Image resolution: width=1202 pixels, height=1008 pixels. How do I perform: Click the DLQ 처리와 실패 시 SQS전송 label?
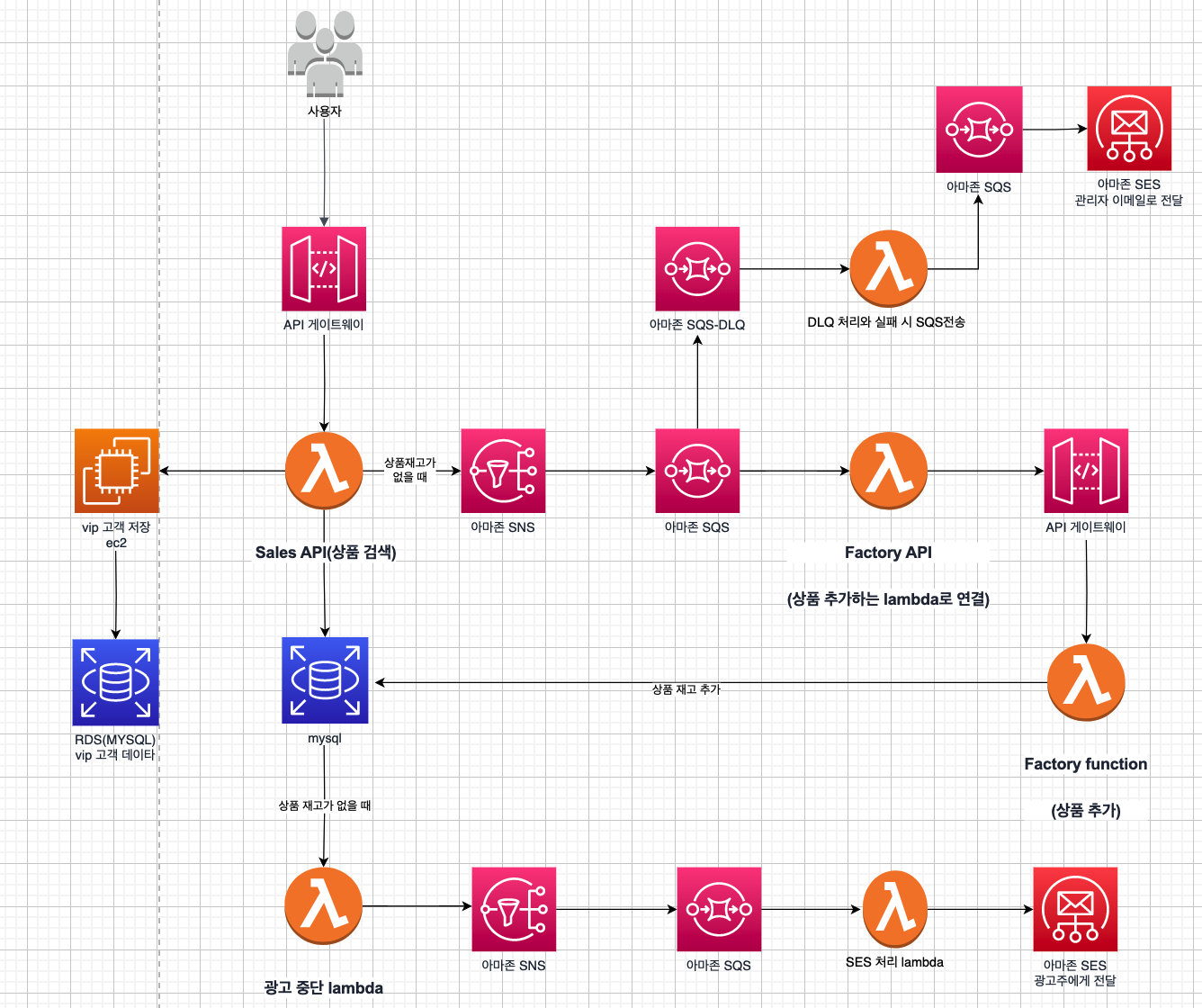point(886,322)
